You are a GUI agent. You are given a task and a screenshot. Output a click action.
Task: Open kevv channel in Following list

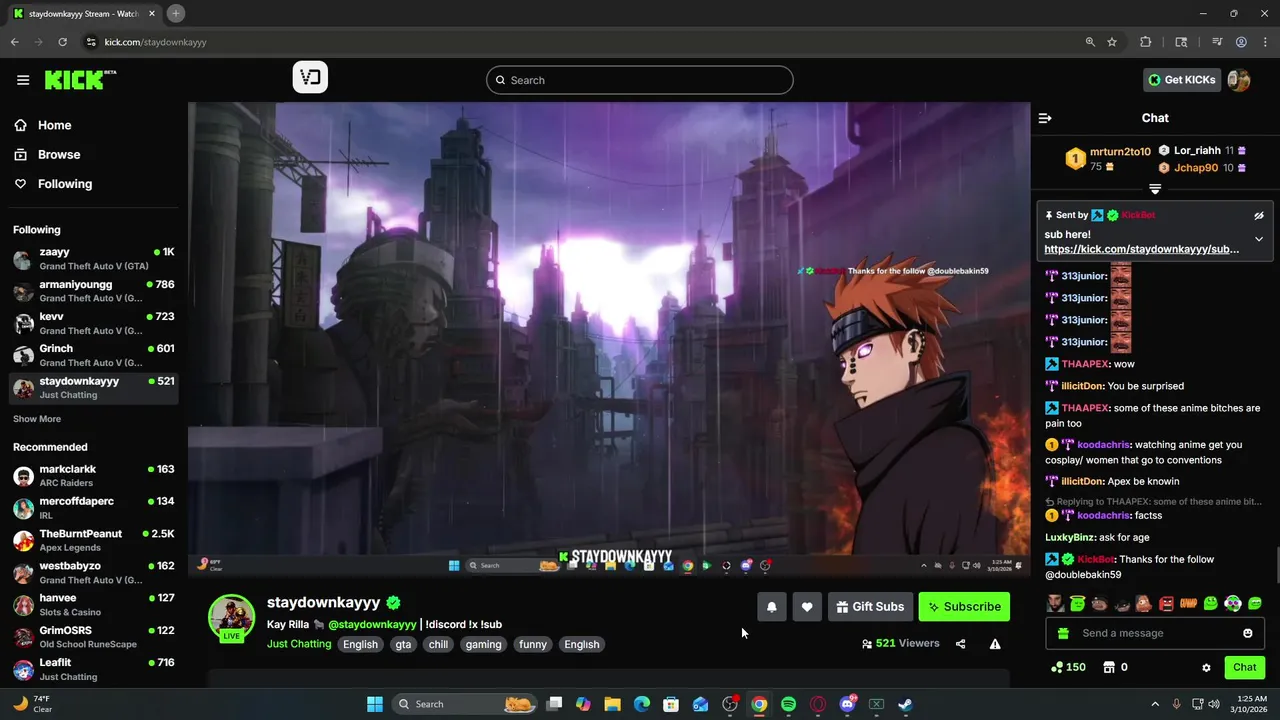(x=94, y=323)
